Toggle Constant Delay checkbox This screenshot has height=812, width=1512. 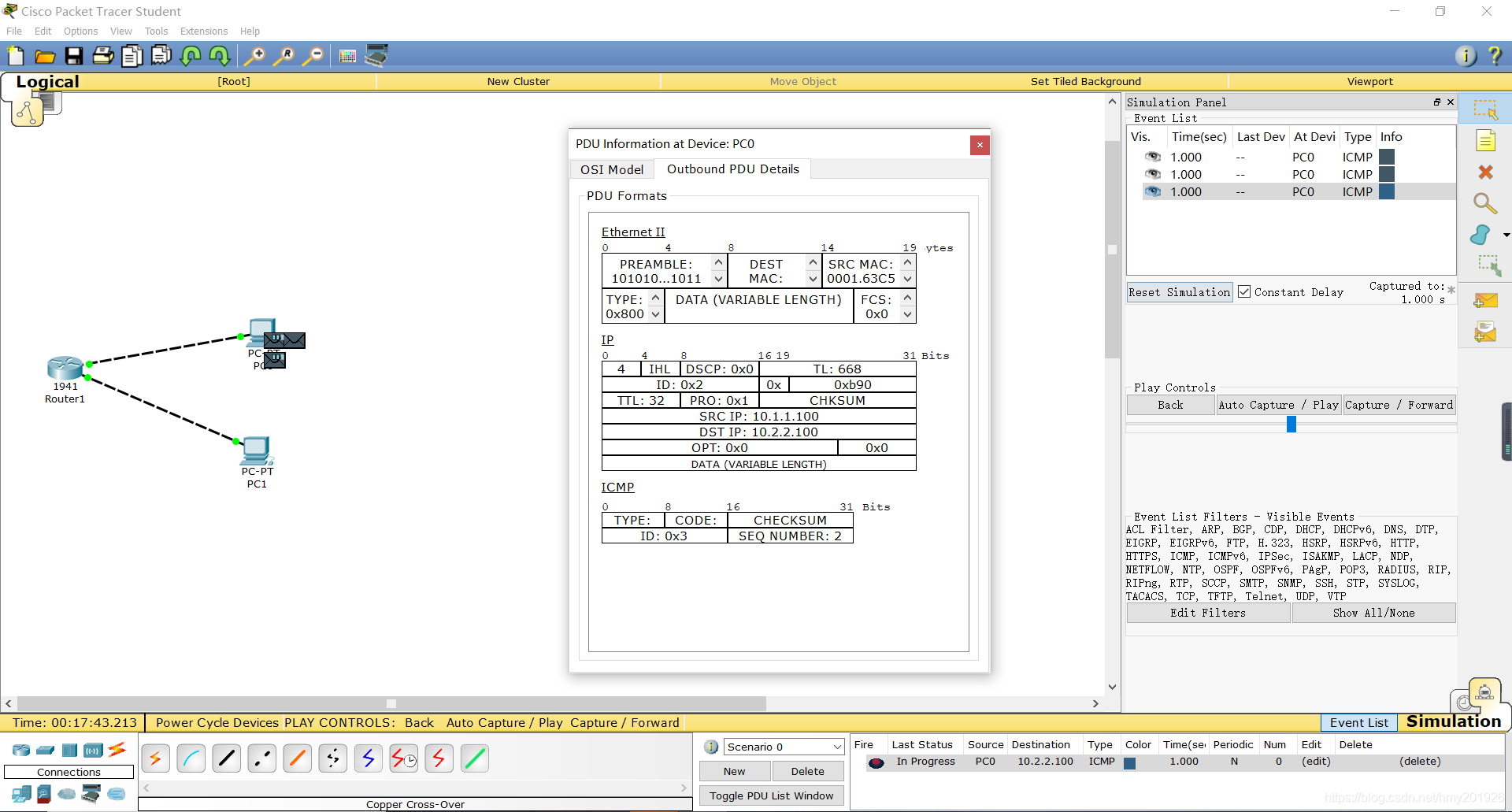point(1244,291)
